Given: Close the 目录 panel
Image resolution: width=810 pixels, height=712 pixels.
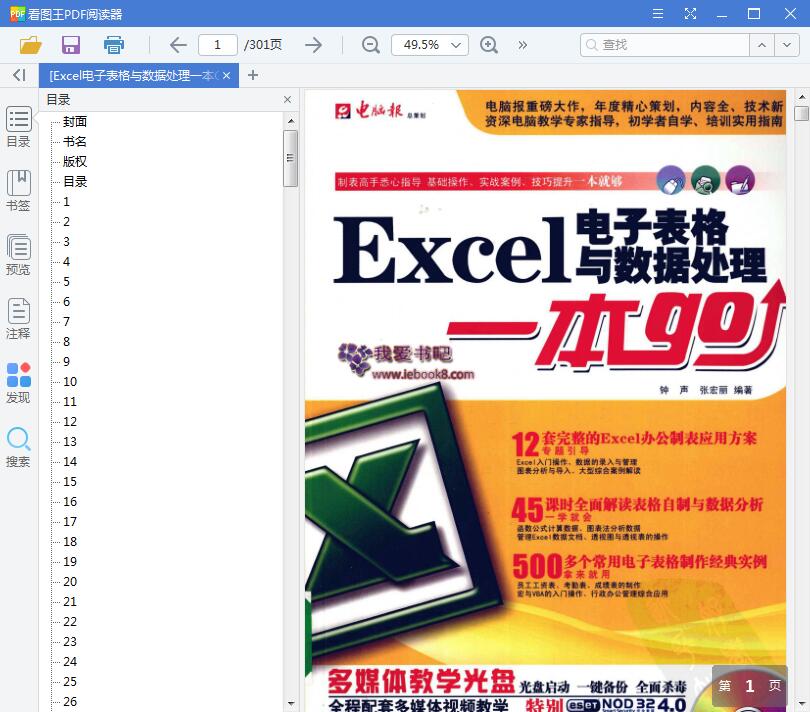Looking at the screenshot, I should [288, 99].
